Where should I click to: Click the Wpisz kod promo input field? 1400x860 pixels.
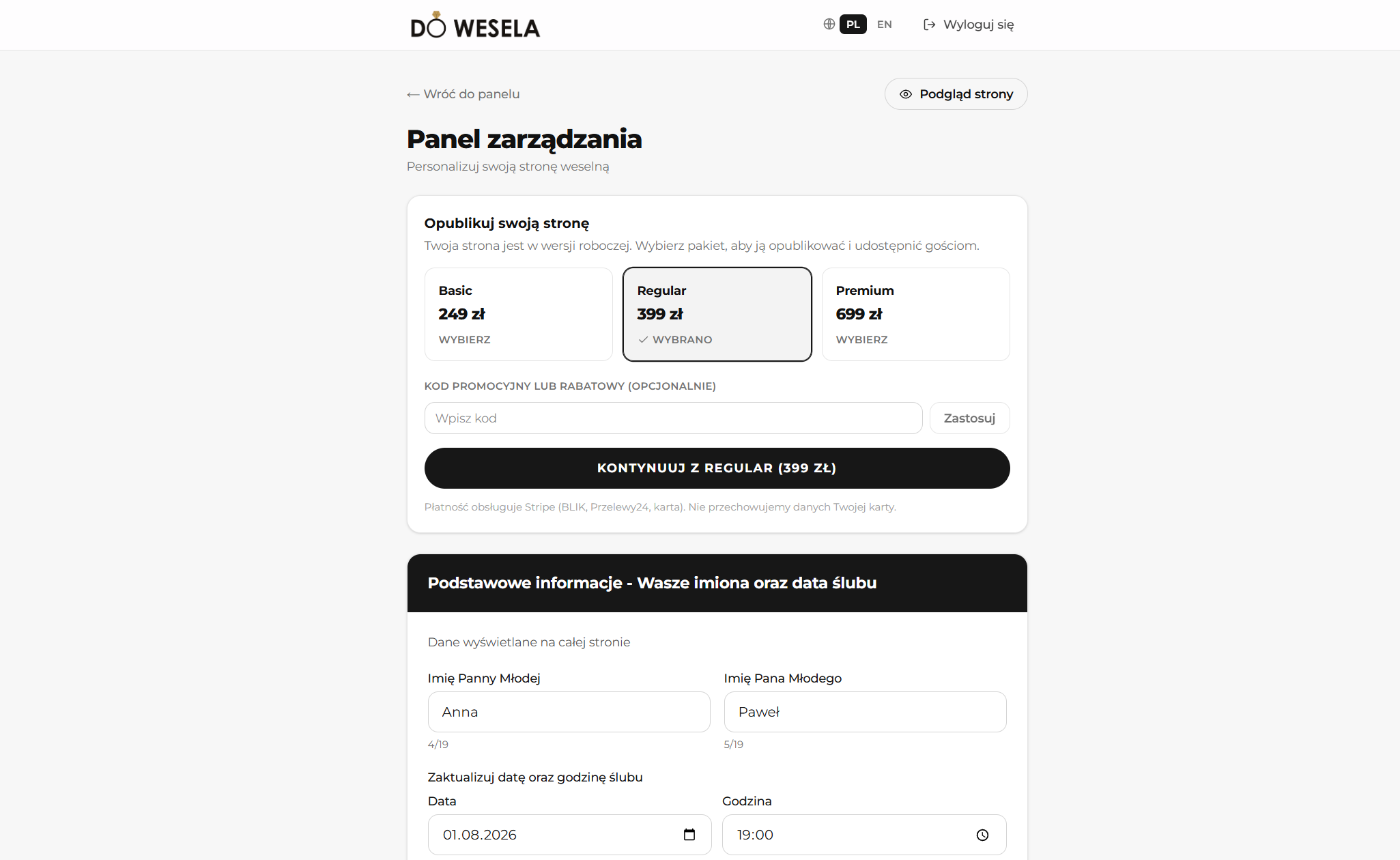(x=673, y=418)
